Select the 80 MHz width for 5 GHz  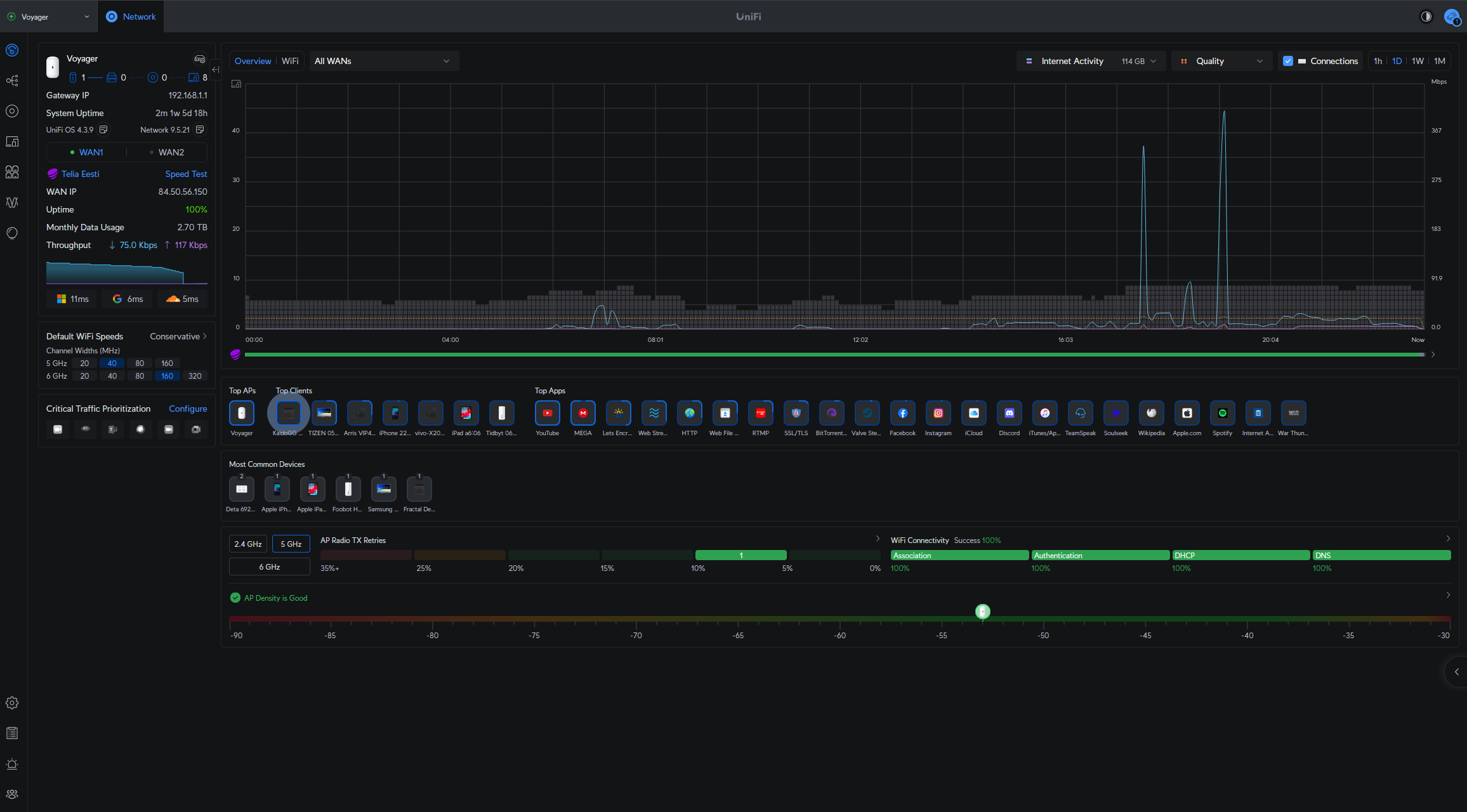tap(140, 363)
